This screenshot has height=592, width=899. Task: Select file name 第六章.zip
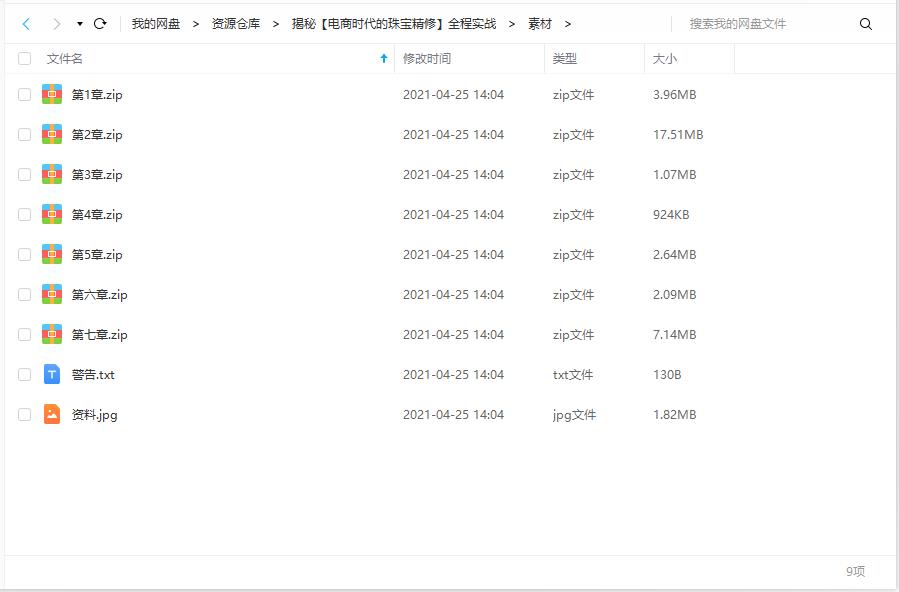(x=99, y=295)
